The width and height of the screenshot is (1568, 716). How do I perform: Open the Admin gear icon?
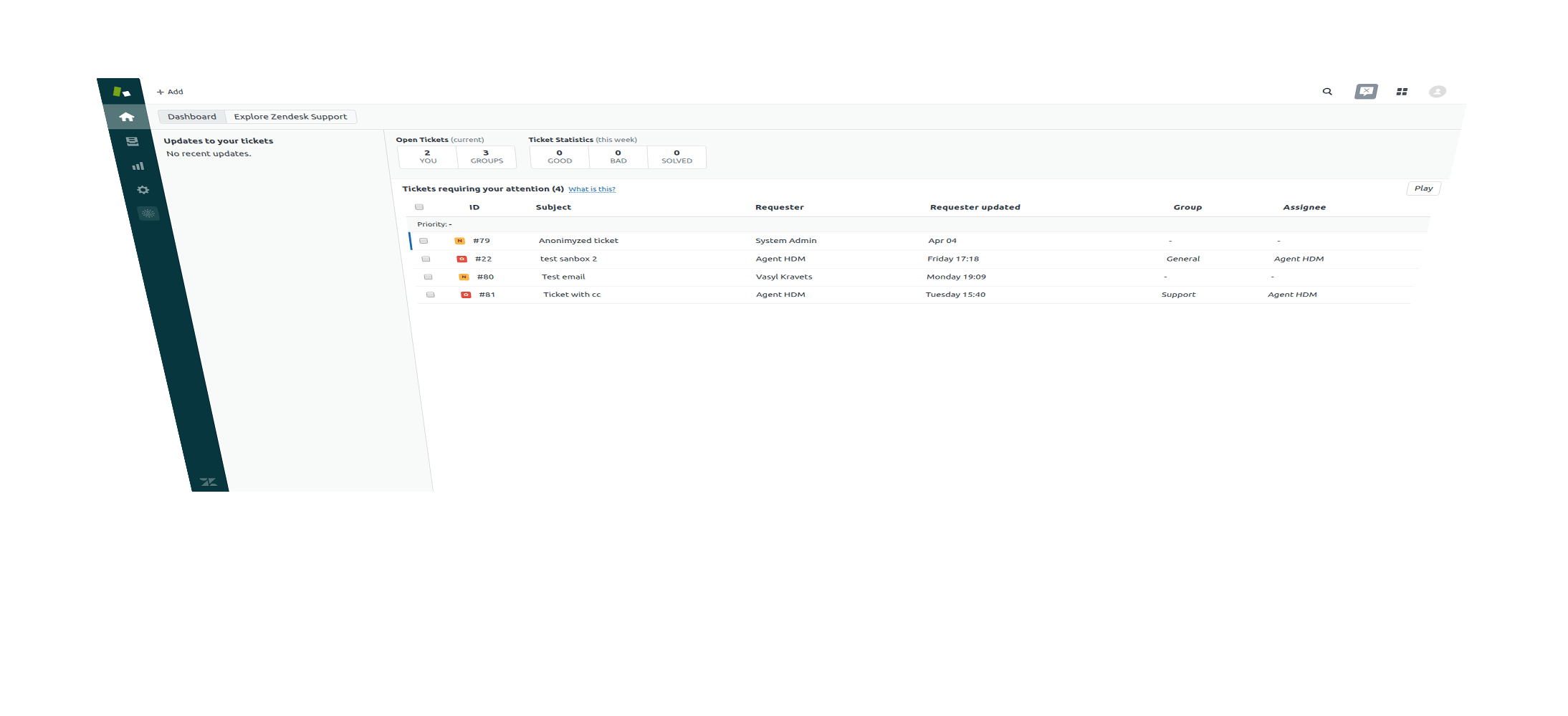click(143, 190)
